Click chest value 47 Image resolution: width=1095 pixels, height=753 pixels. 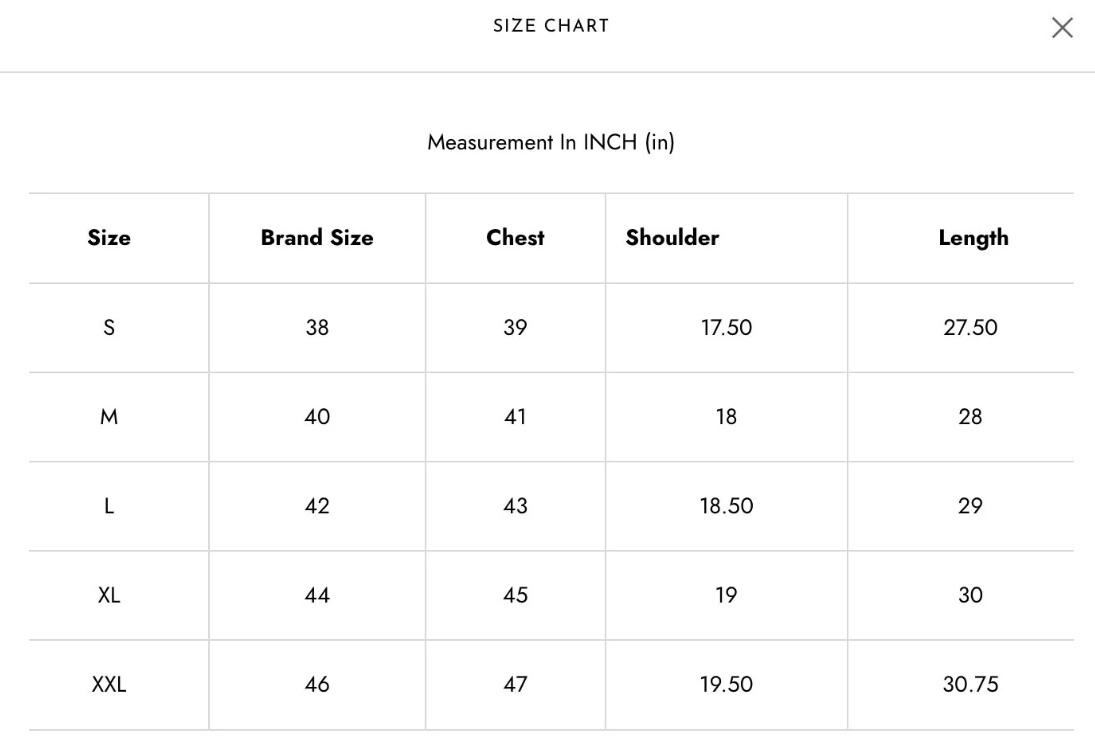(x=515, y=685)
